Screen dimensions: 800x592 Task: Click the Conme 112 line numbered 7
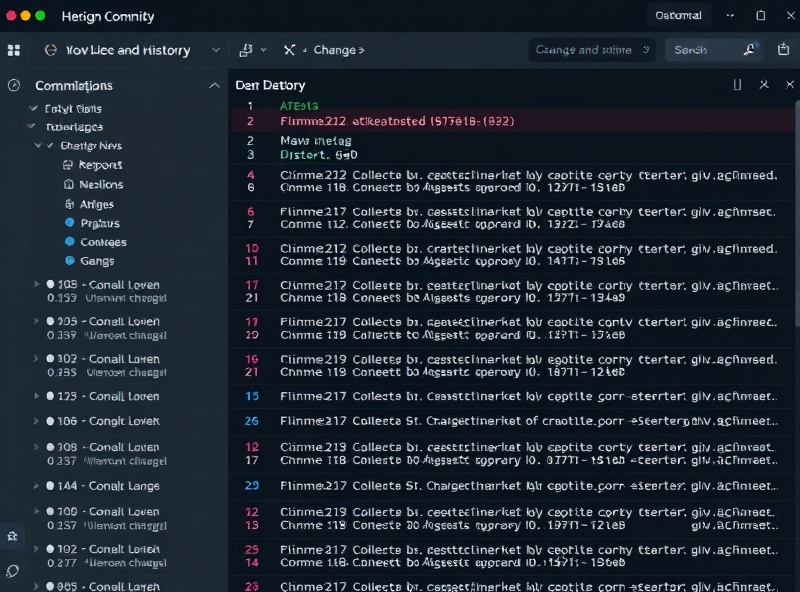(452, 224)
